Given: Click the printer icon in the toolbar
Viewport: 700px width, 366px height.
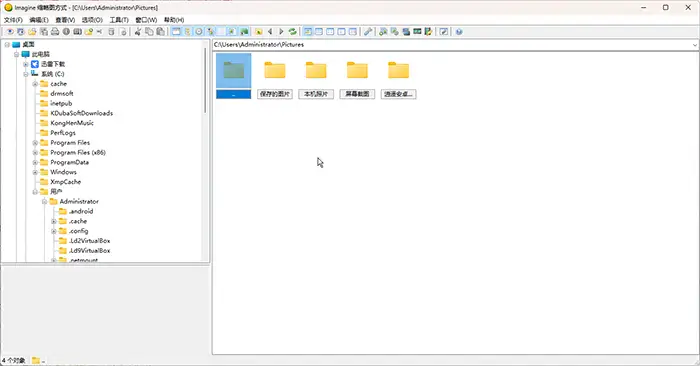Looking at the screenshot, I should [x=55, y=32].
